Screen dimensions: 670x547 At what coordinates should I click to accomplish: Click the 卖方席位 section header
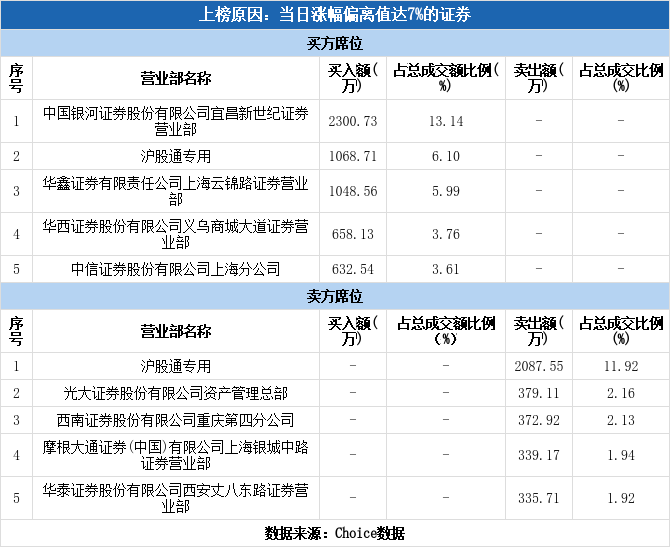click(x=335, y=296)
